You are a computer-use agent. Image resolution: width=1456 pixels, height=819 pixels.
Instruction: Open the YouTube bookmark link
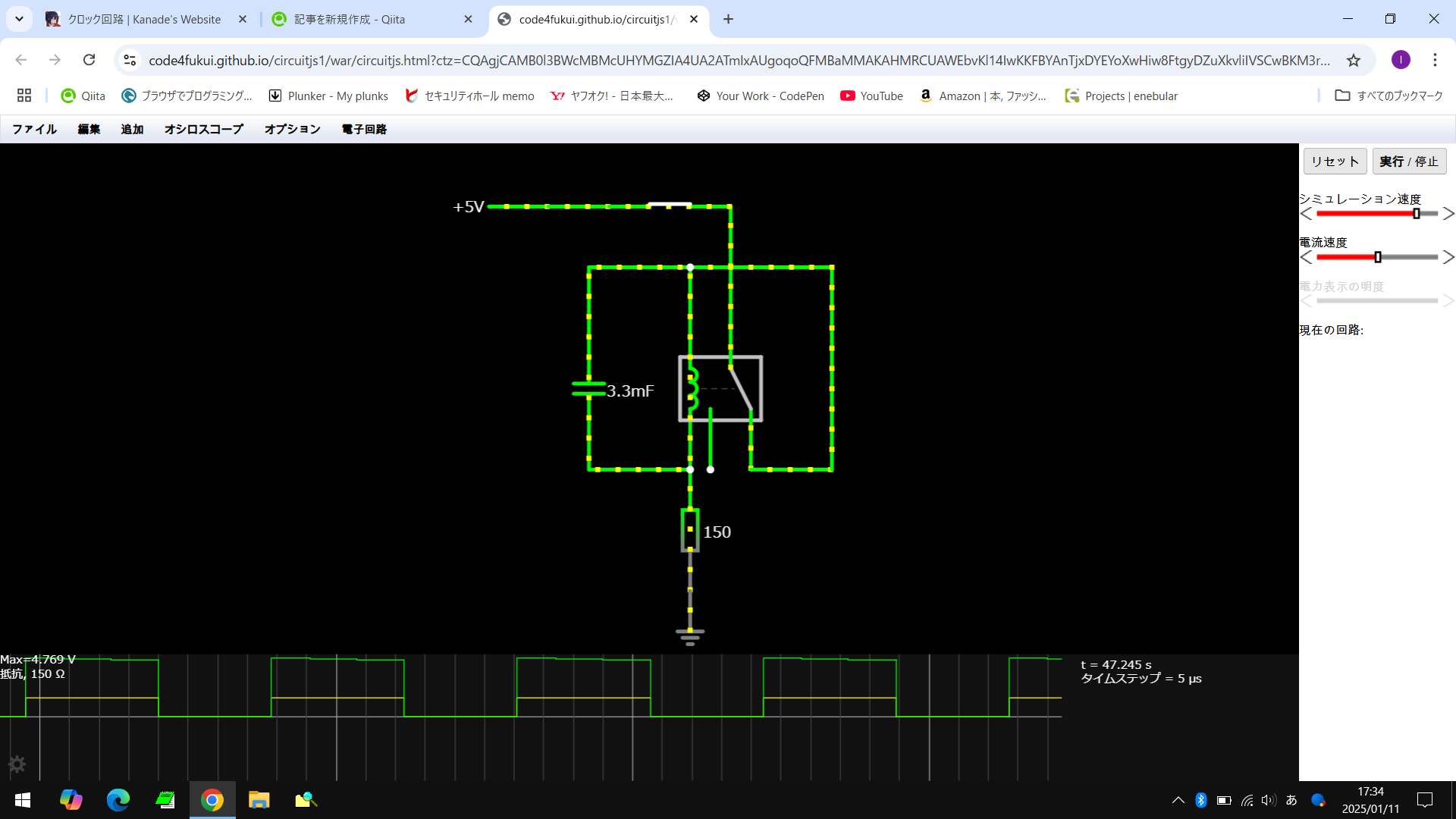tap(871, 96)
